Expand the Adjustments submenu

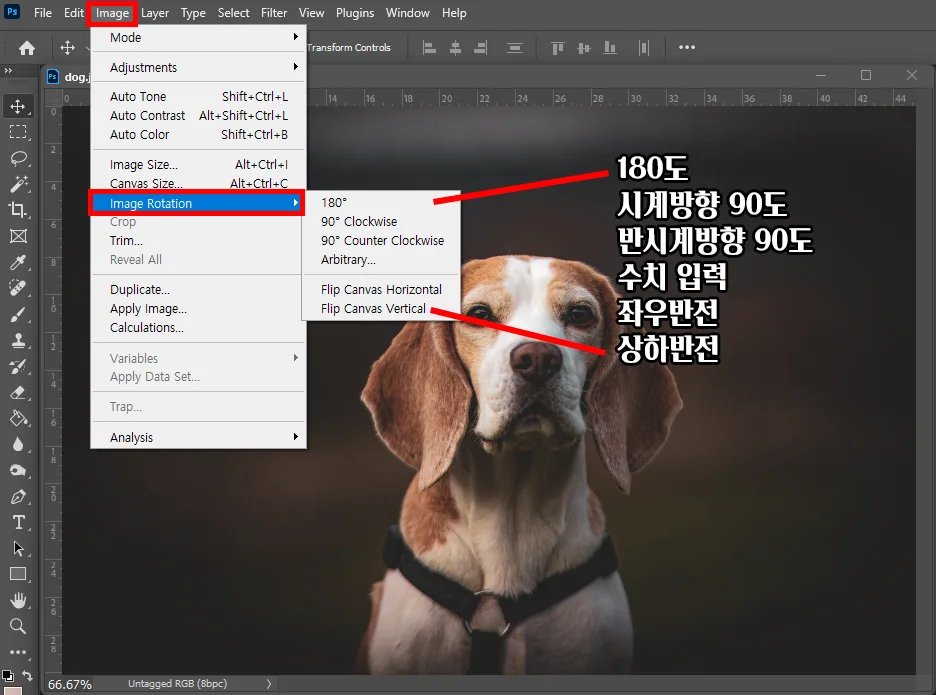tap(199, 67)
